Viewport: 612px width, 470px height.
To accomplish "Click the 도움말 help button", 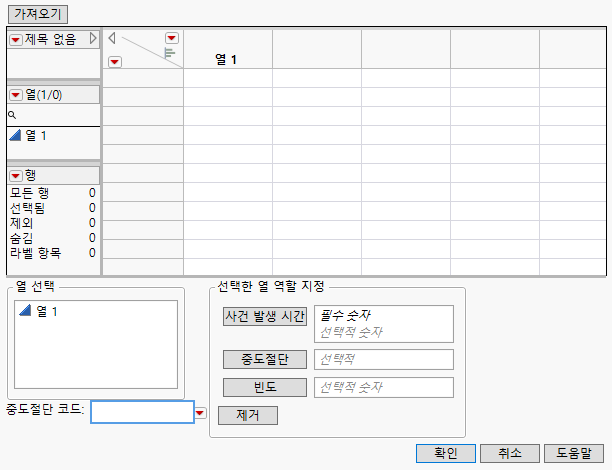I will pyautogui.click(x=574, y=453).
